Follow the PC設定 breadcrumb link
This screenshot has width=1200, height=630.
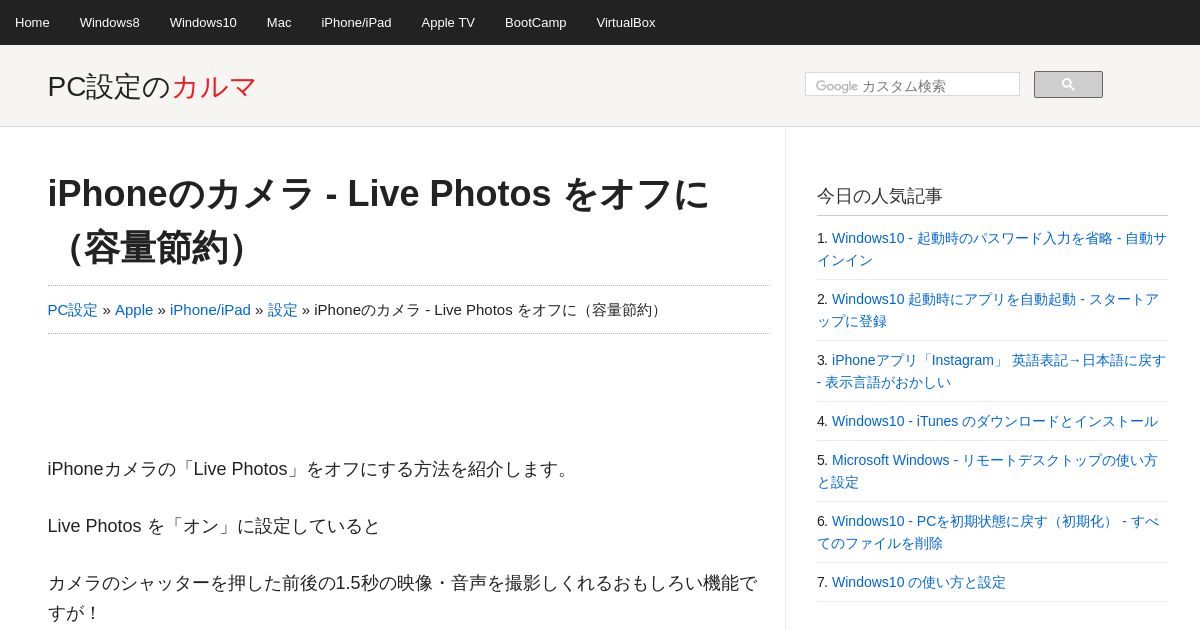(73, 310)
